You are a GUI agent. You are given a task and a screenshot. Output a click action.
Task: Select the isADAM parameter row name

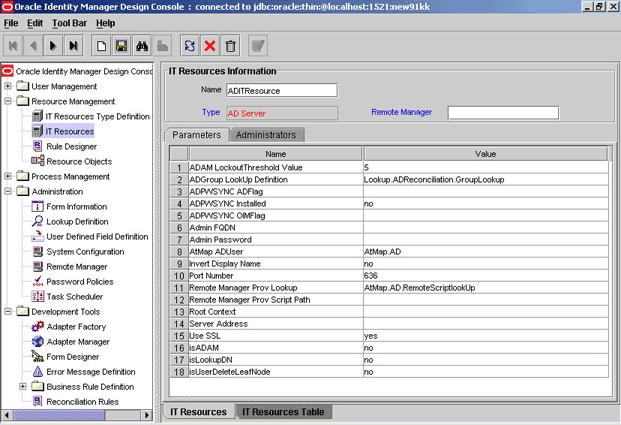coord(276,348)
